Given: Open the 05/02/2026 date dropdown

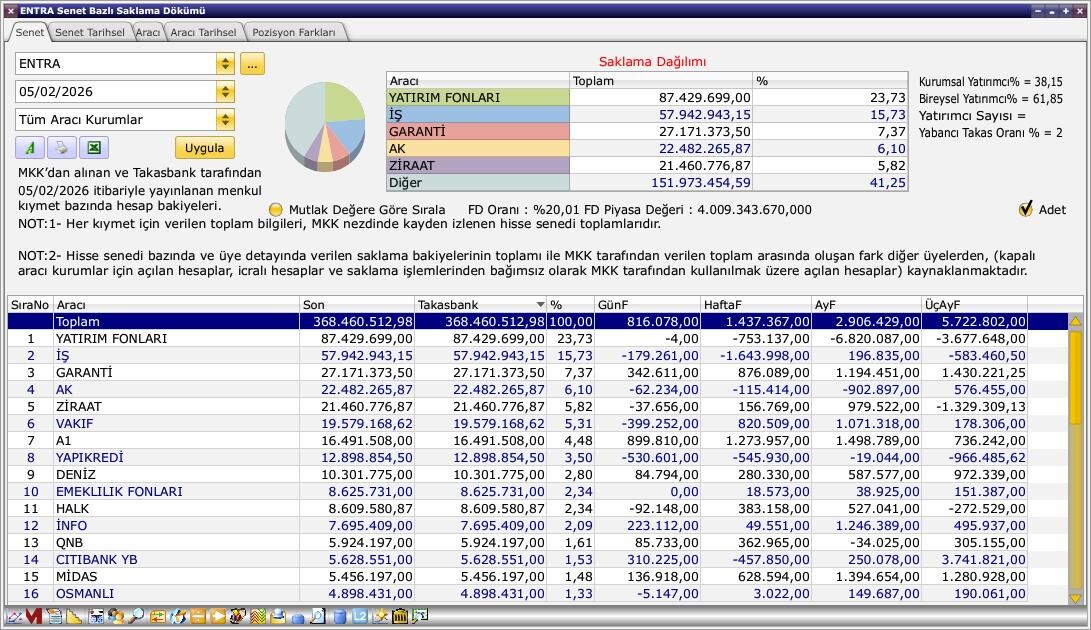Looking at the screenshot, I should click(225, 92).
